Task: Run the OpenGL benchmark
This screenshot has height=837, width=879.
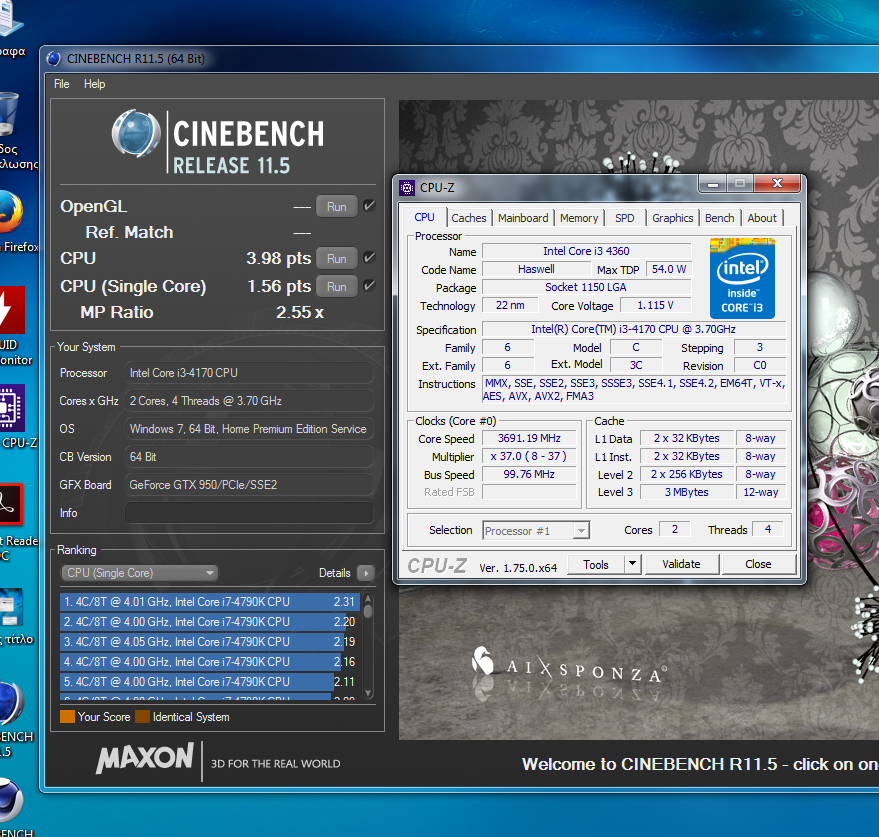Action: (336, 206)
